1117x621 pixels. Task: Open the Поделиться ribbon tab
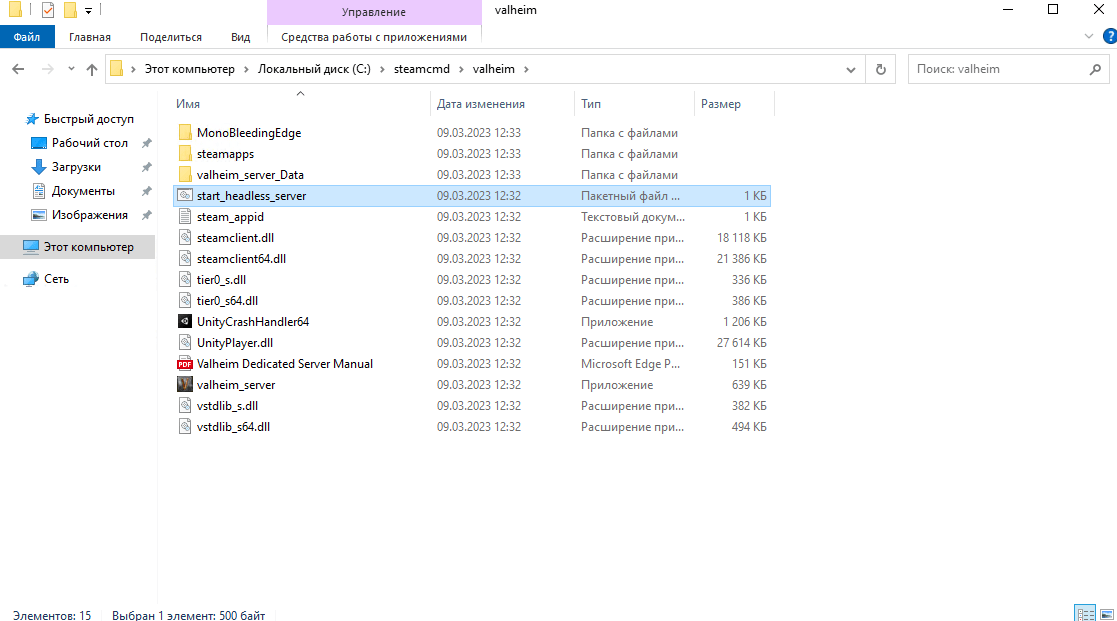171,37
